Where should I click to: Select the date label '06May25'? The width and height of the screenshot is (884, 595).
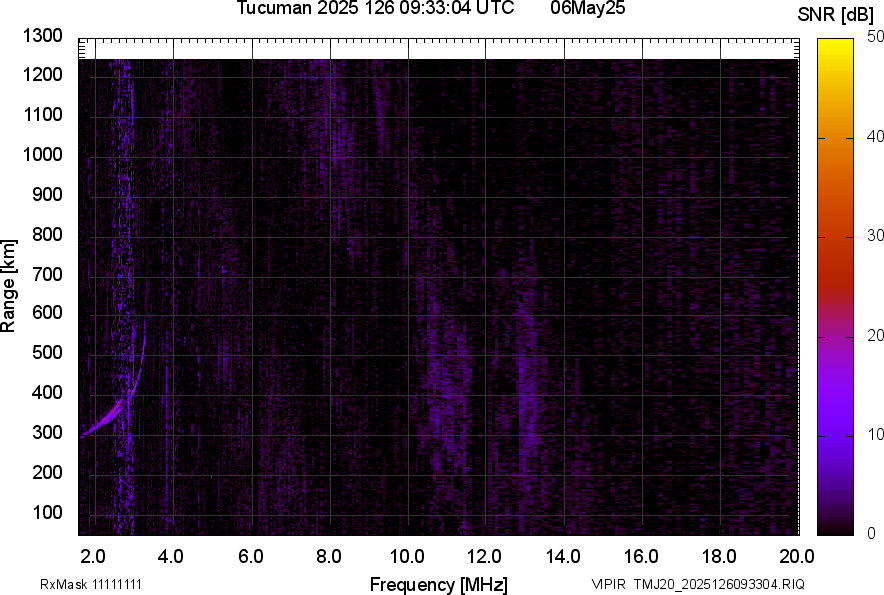pos(587,8)
